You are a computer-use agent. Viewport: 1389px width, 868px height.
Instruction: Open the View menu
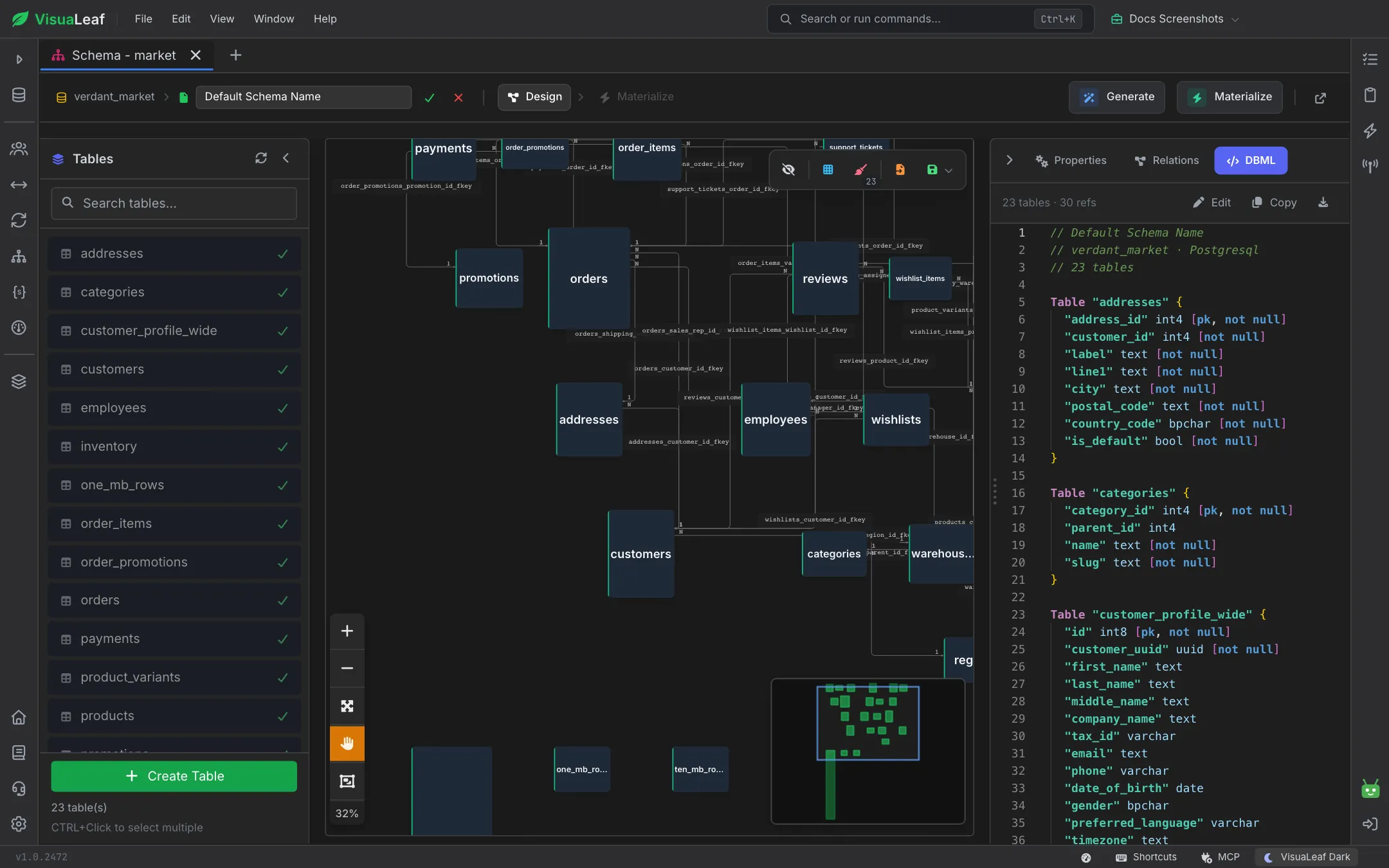pos(222,19)
